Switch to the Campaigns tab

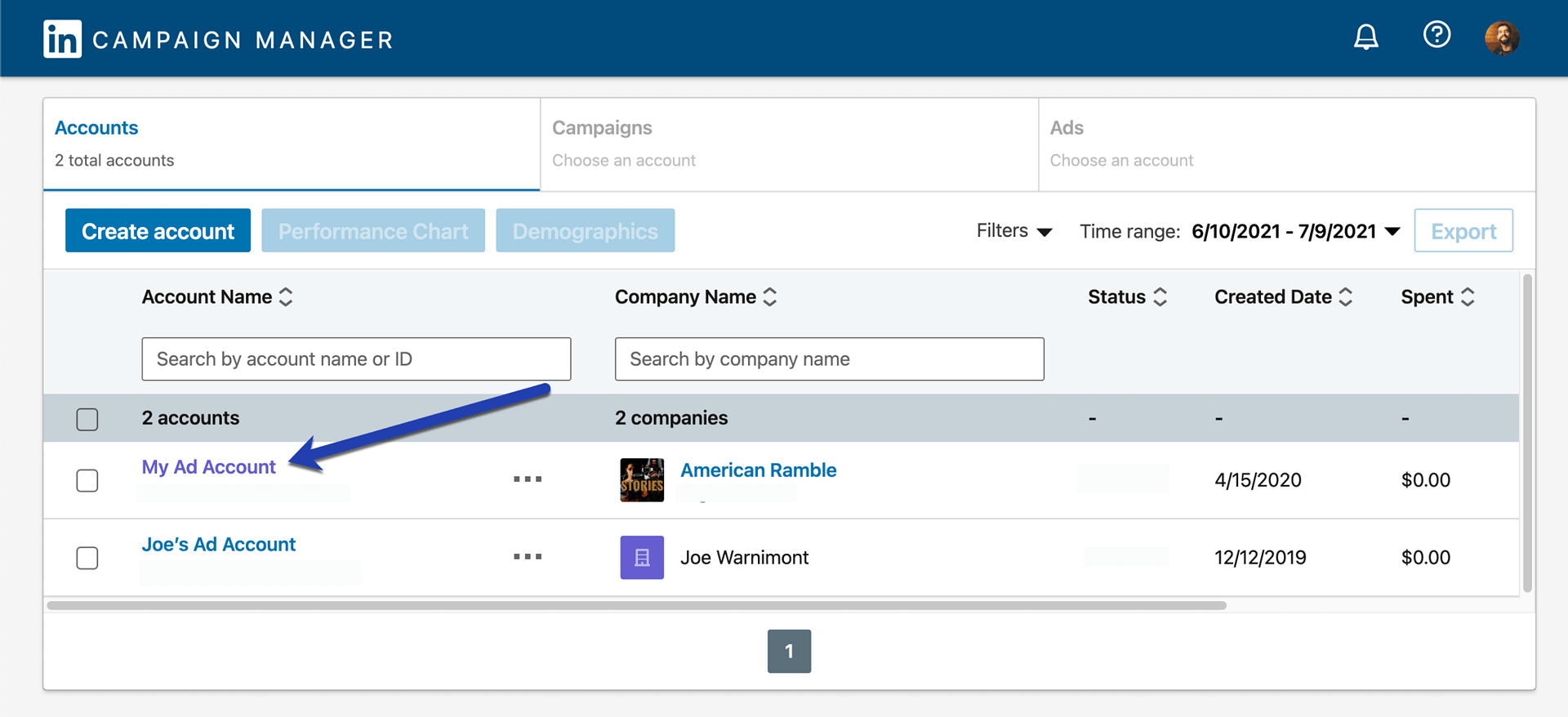tap(789, 145)
